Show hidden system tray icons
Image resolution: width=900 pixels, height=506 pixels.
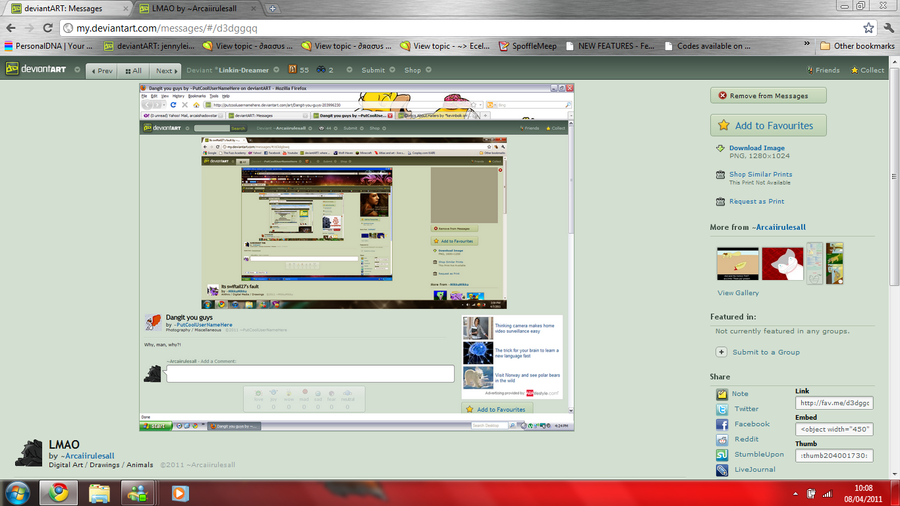[x=795, y=493]
